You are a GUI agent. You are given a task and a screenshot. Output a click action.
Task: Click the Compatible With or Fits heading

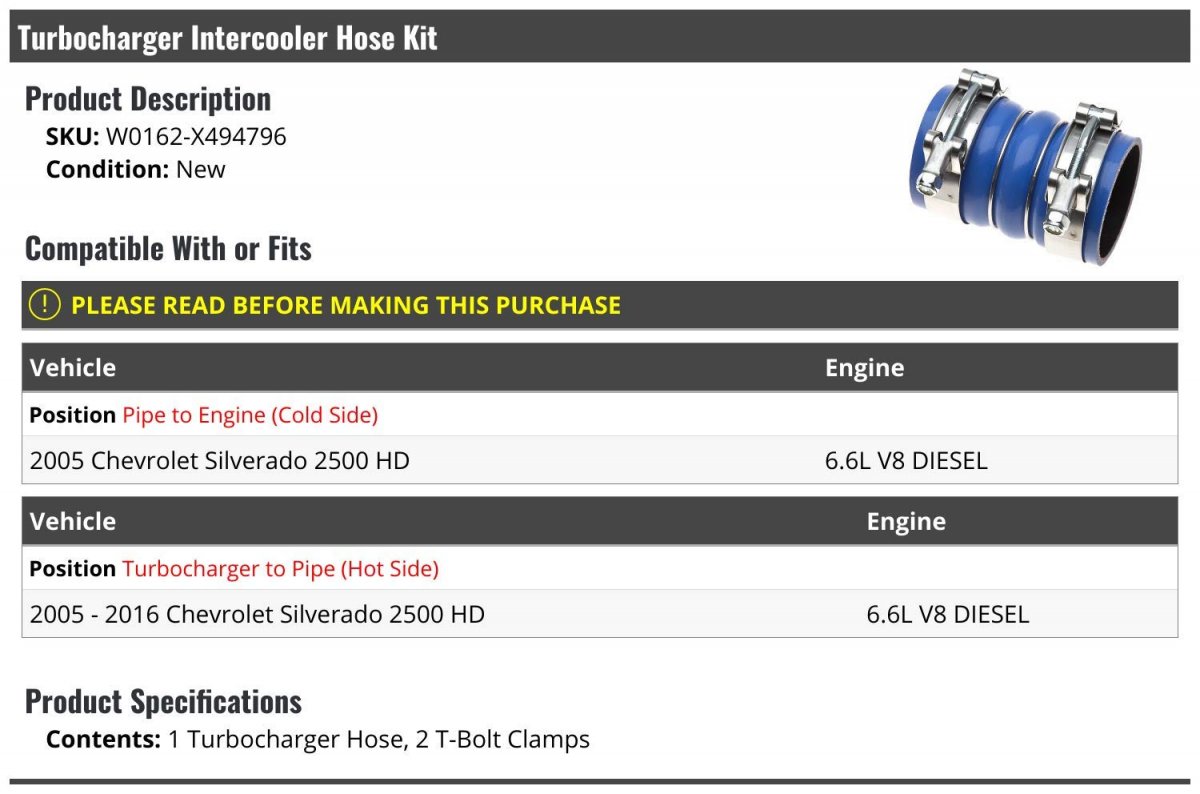tap(168, 248)
